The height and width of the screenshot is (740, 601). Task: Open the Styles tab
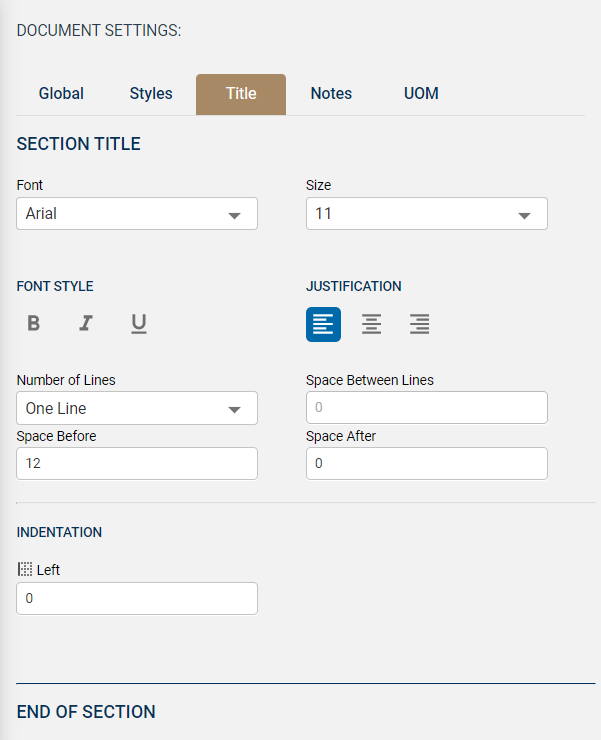point(151,94)
